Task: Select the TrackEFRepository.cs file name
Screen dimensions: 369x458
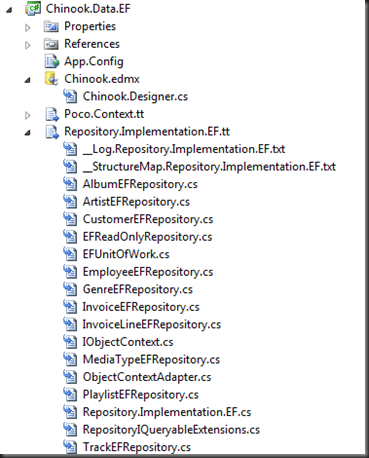Action: point(137,447)
